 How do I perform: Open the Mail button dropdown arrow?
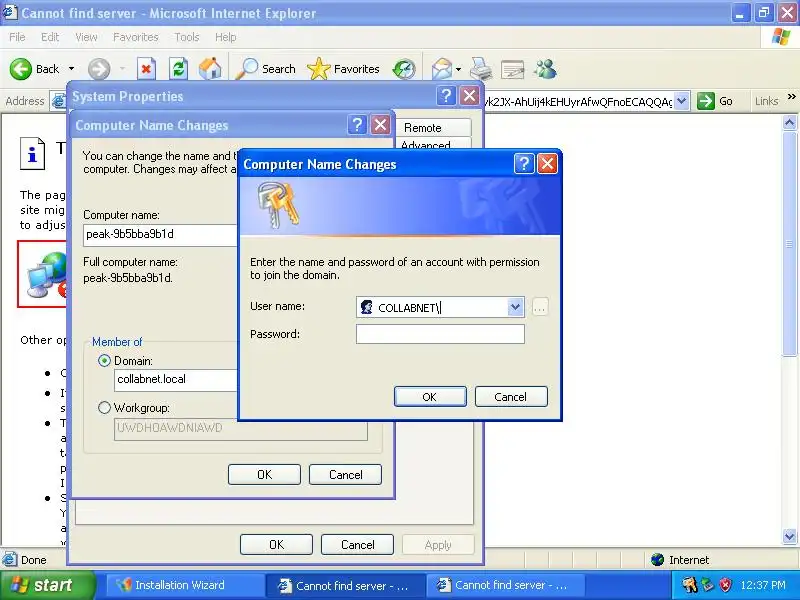click(458, 69)
